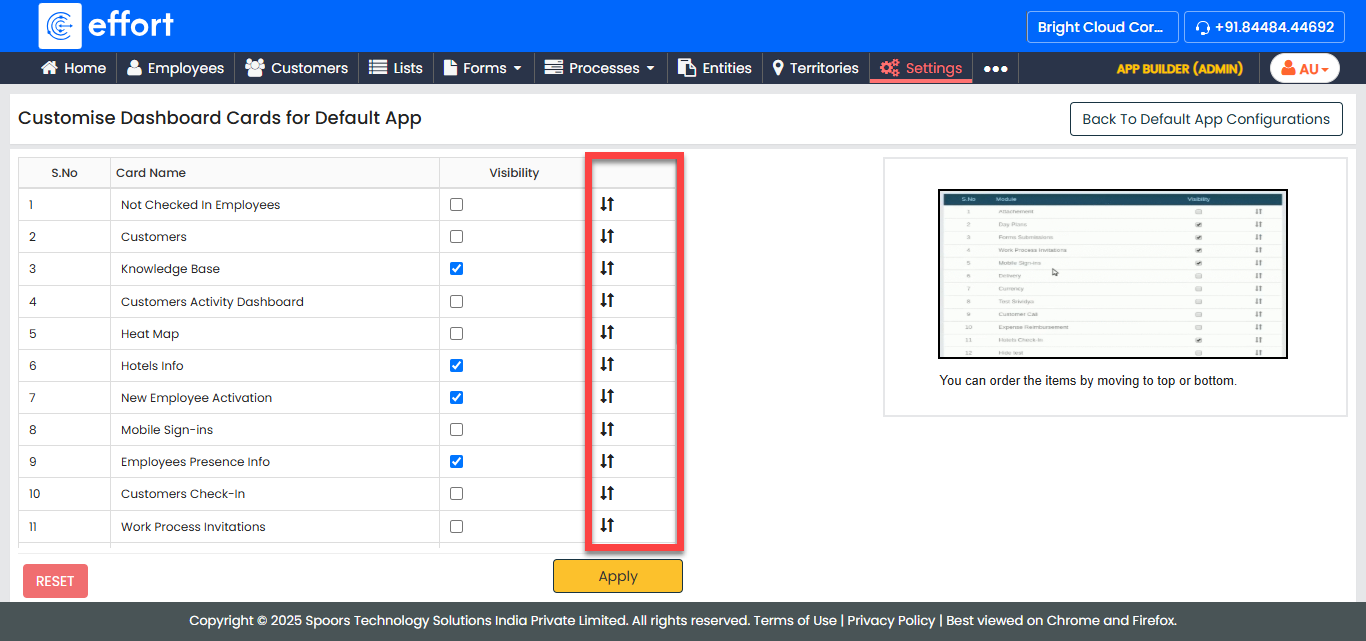
Task: Enable visibility for Customers card
Action: (x=457, y=237)
